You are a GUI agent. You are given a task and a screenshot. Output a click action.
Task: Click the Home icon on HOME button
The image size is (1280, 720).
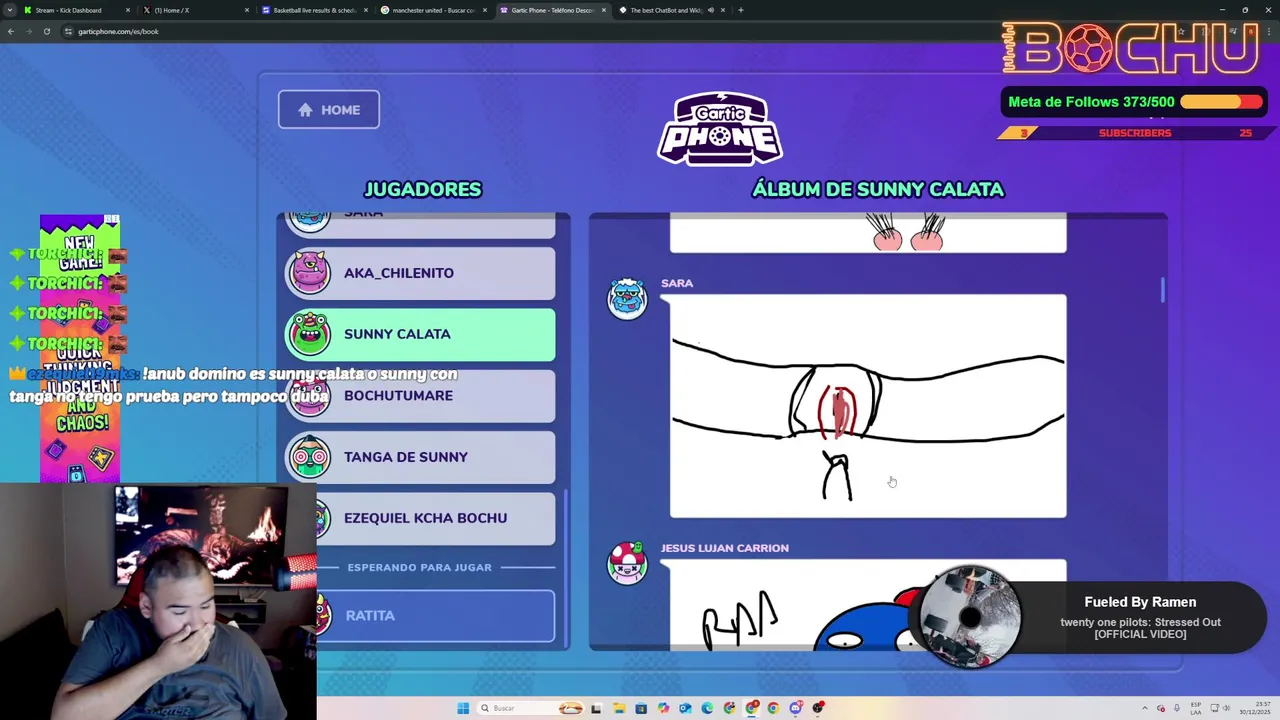305,110
